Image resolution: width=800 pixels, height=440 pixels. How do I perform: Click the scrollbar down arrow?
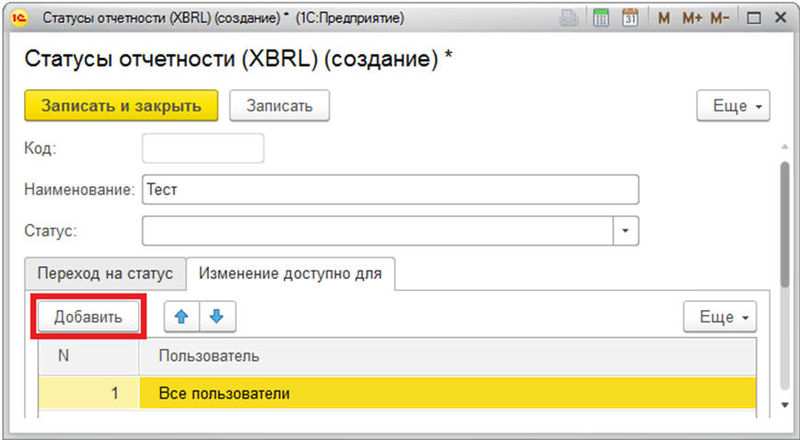[x=785, y=405]
